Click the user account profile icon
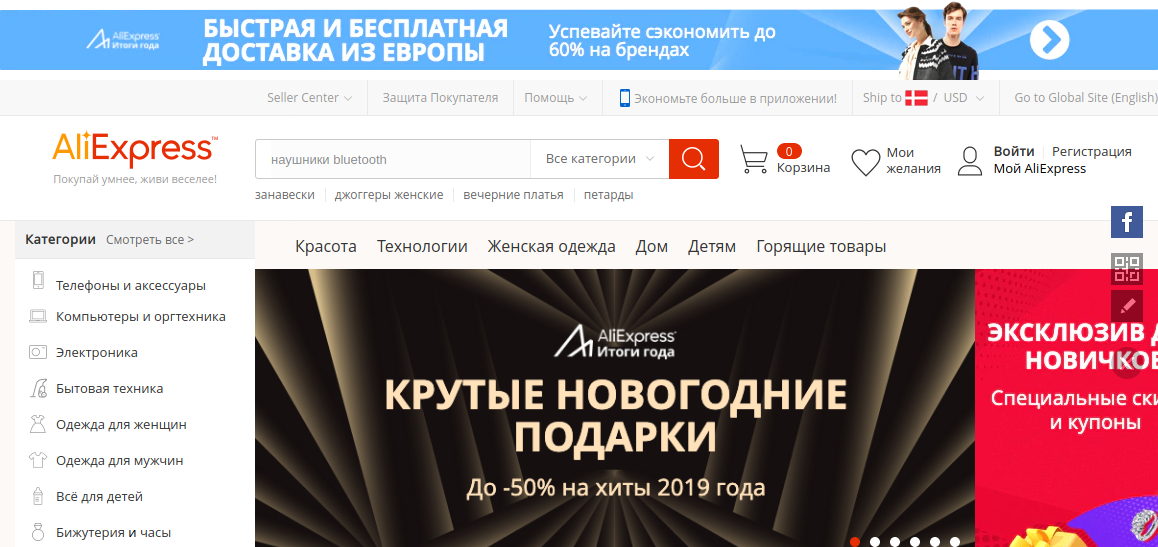This screenshot has height=547, width=1158. coord(970,161)
